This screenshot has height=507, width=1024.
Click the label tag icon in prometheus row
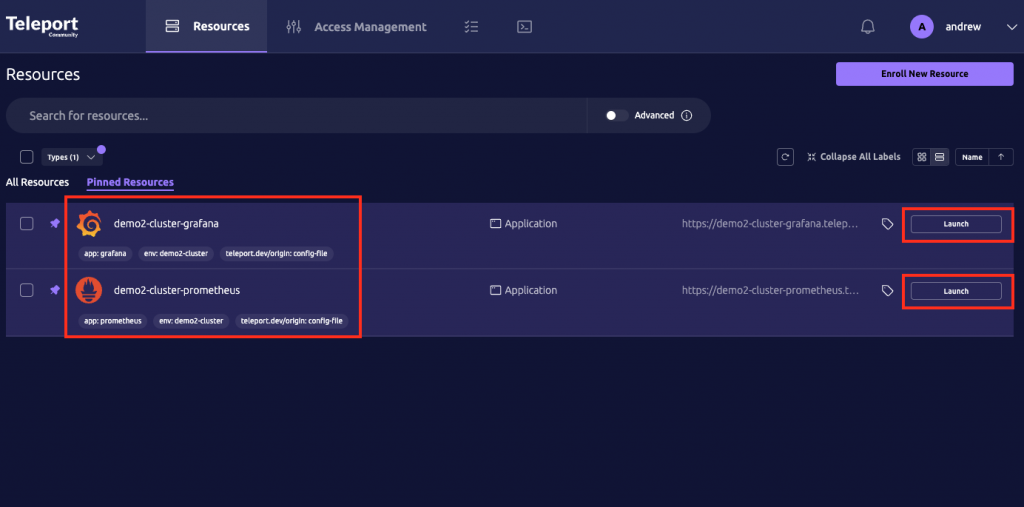[888, 291]
